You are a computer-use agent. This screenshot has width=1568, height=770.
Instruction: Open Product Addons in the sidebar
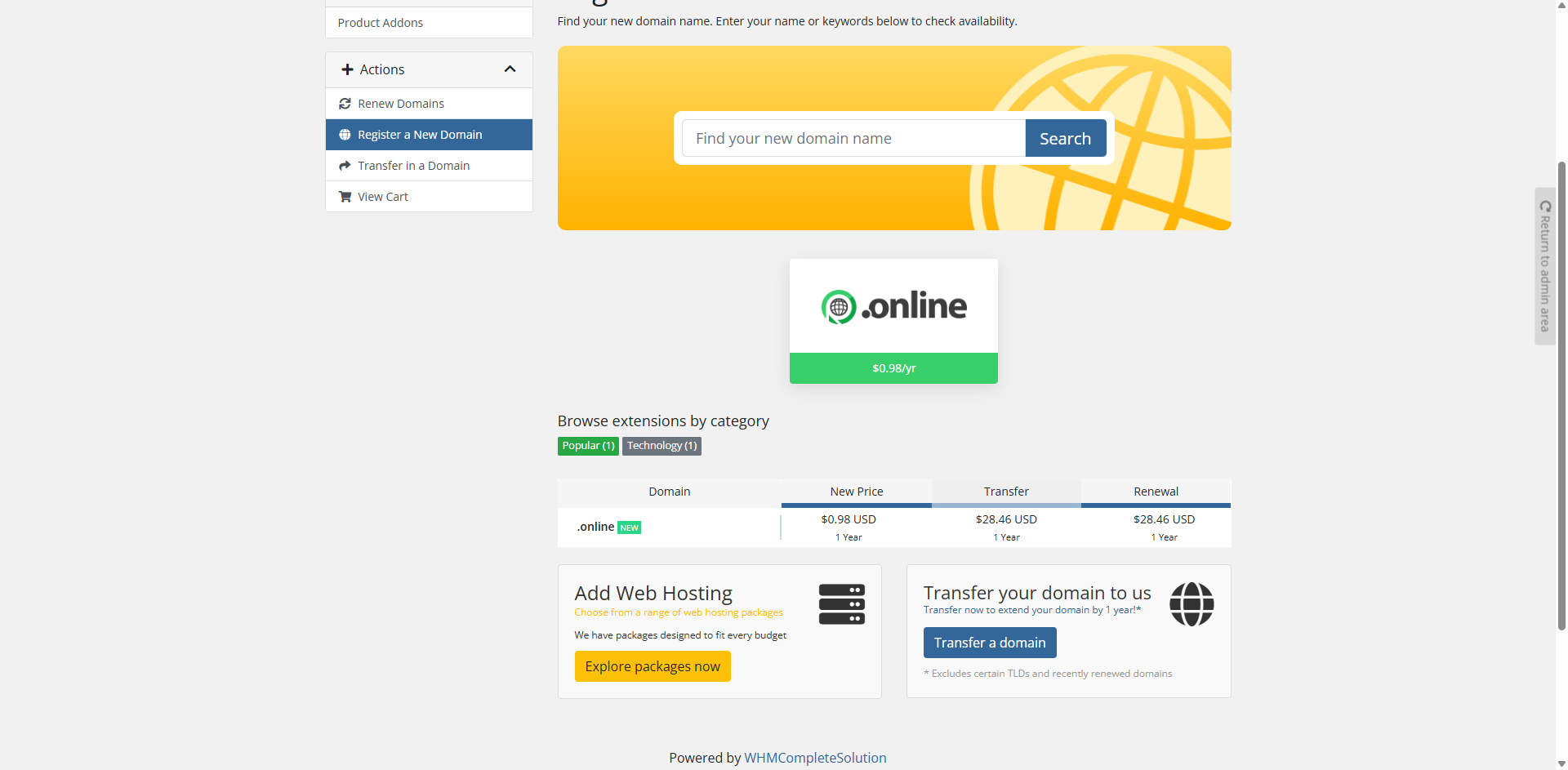pyautogui.click(x=381, y=23)
